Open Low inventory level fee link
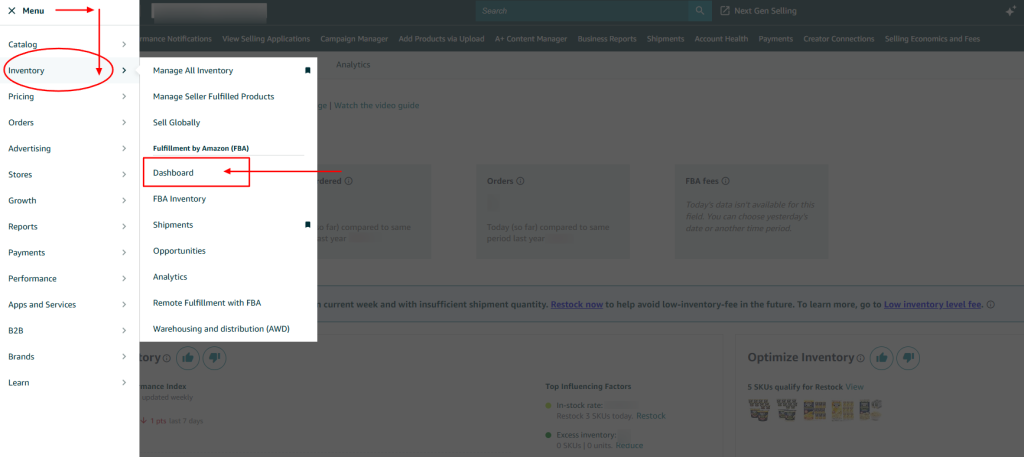This screenshot has height=457, width=1024. 933,305
